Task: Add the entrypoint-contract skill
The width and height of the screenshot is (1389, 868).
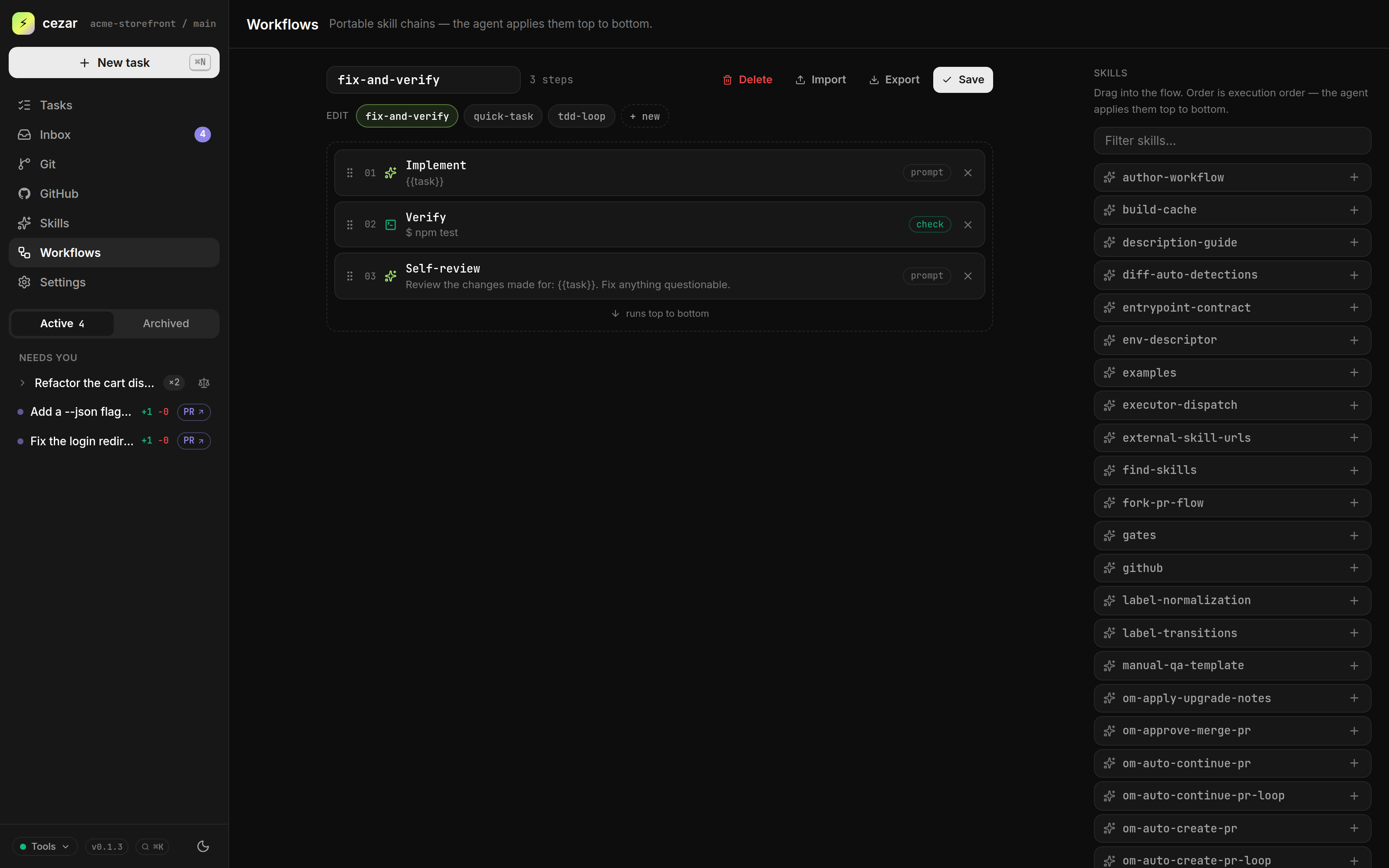Action: [x=1354, y=308]
